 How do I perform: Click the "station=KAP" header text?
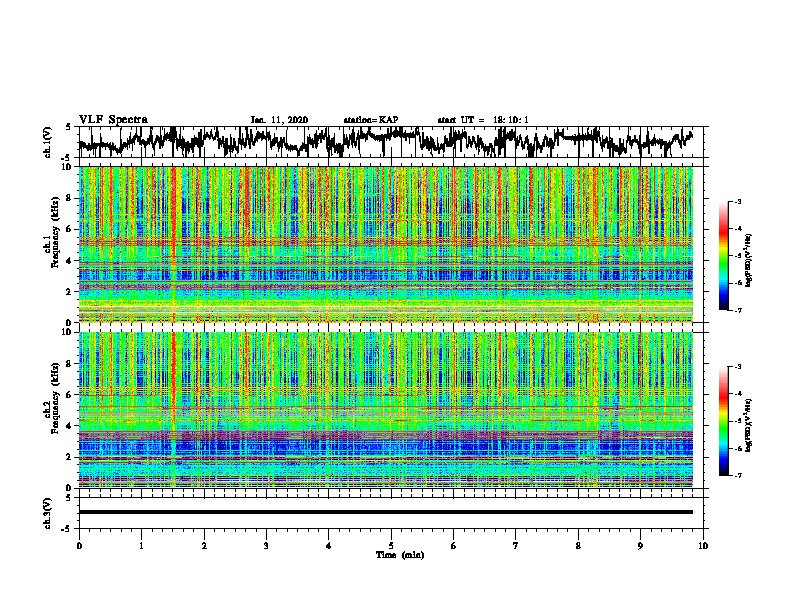pos(370,120)
